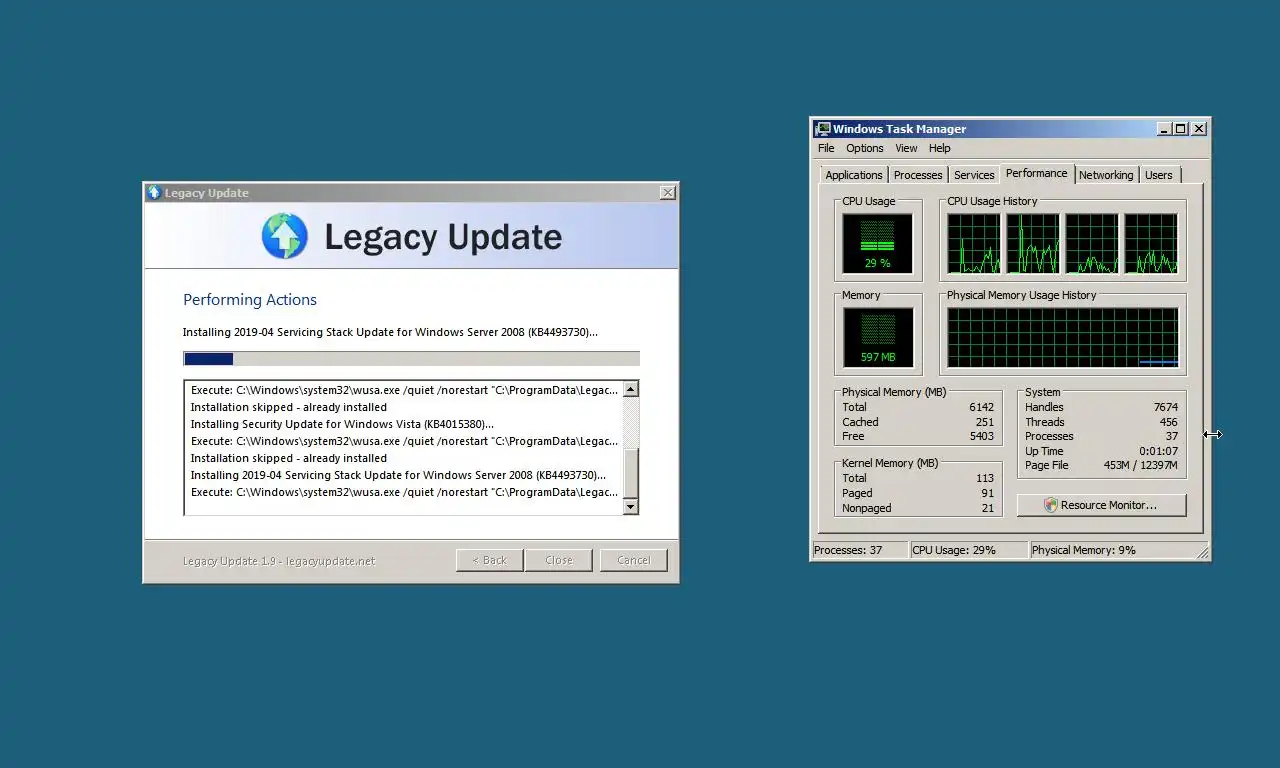Click Physical Memory Total value 6142
This screenshot has width=1280, height=768.
(x=981, y=407)
